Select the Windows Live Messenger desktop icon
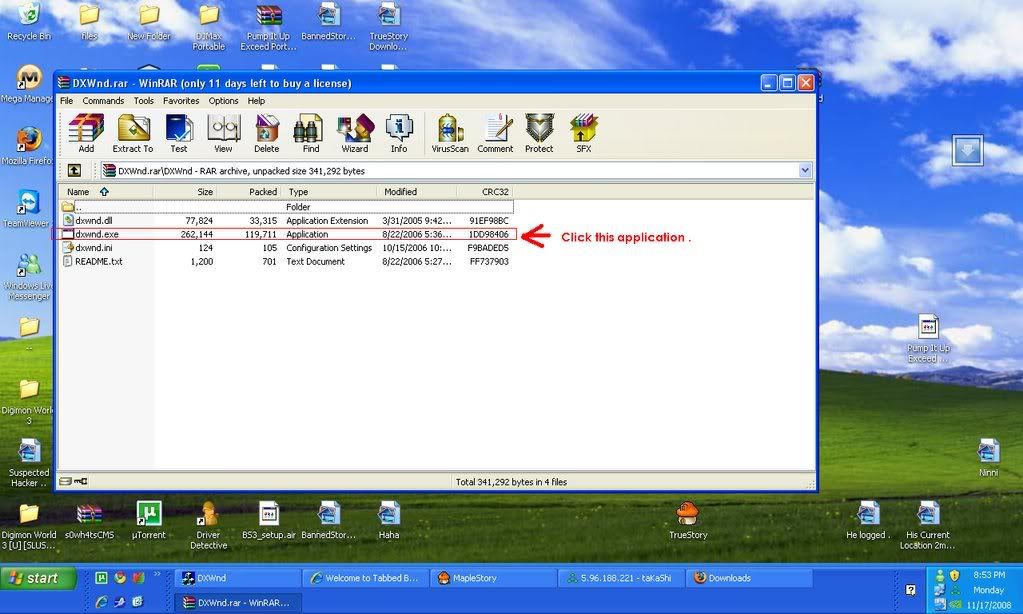 point(29,277)
